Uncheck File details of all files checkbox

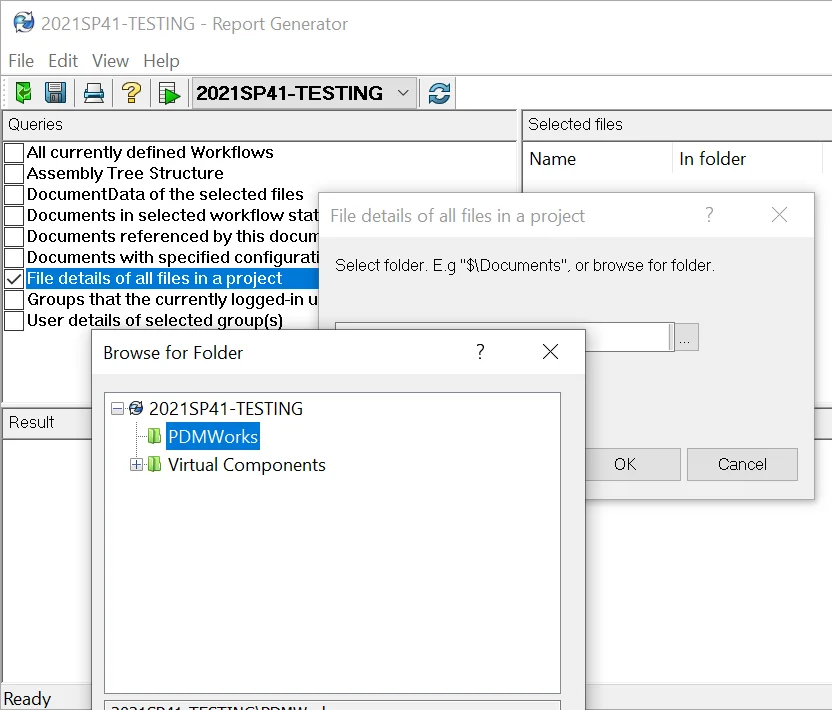coord(14,279)
